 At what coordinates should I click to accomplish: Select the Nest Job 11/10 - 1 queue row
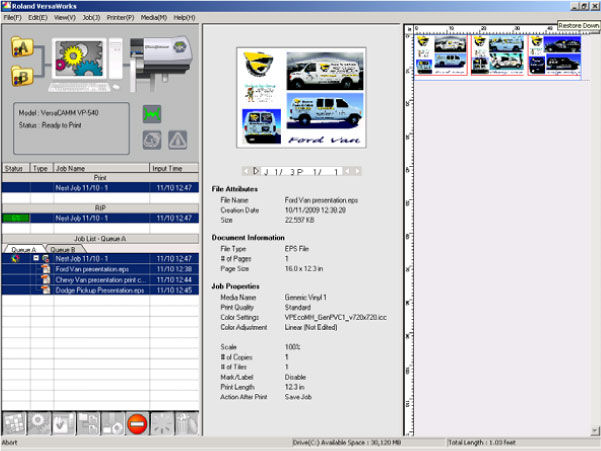[x=100, y=259]
